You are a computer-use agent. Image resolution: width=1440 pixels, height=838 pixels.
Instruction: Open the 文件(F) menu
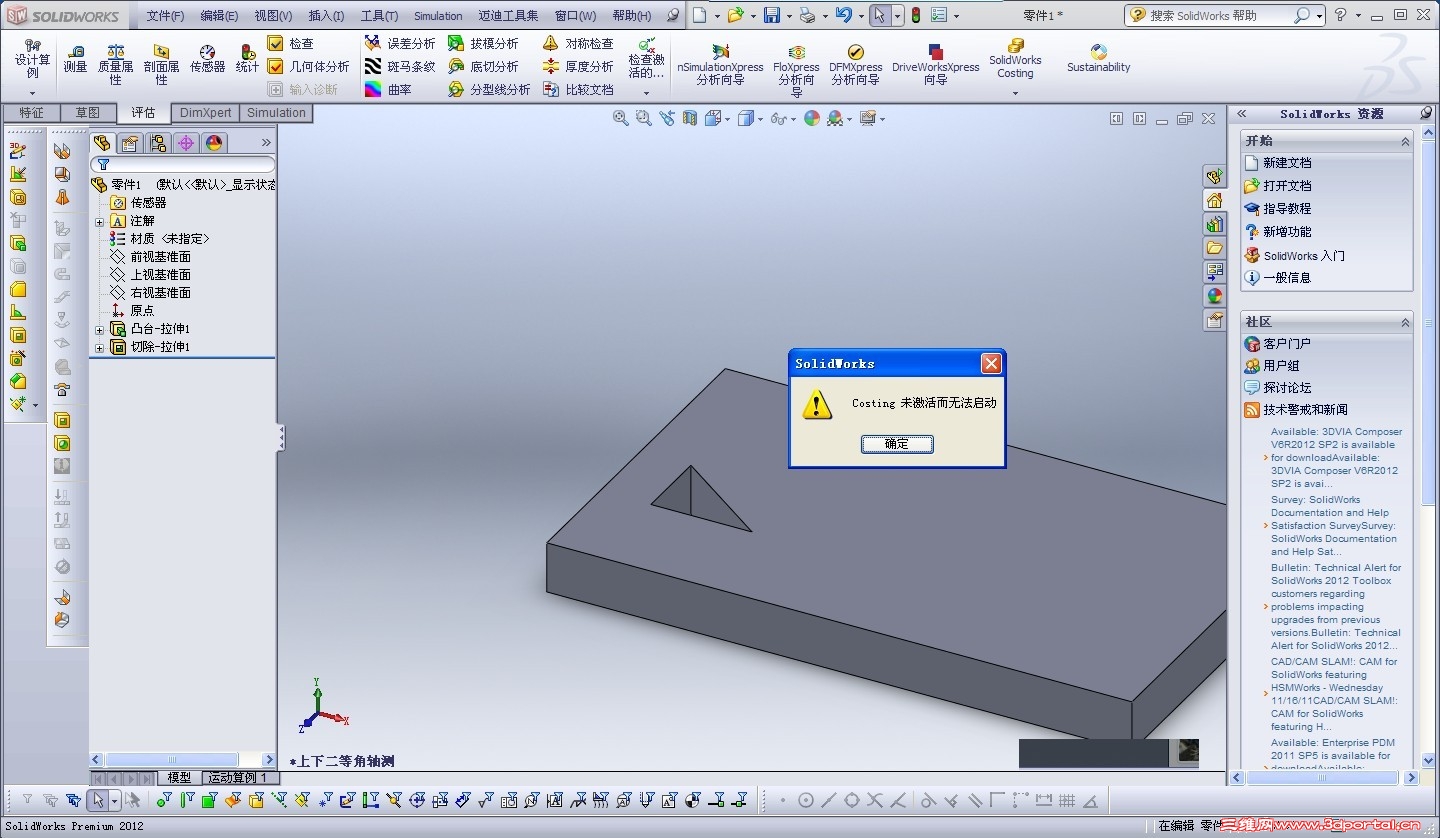(165, 16)
